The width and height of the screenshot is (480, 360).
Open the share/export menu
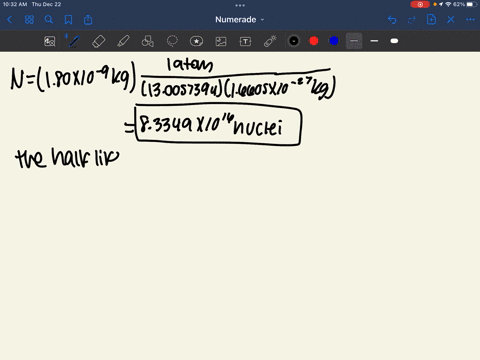coord(88,20)
